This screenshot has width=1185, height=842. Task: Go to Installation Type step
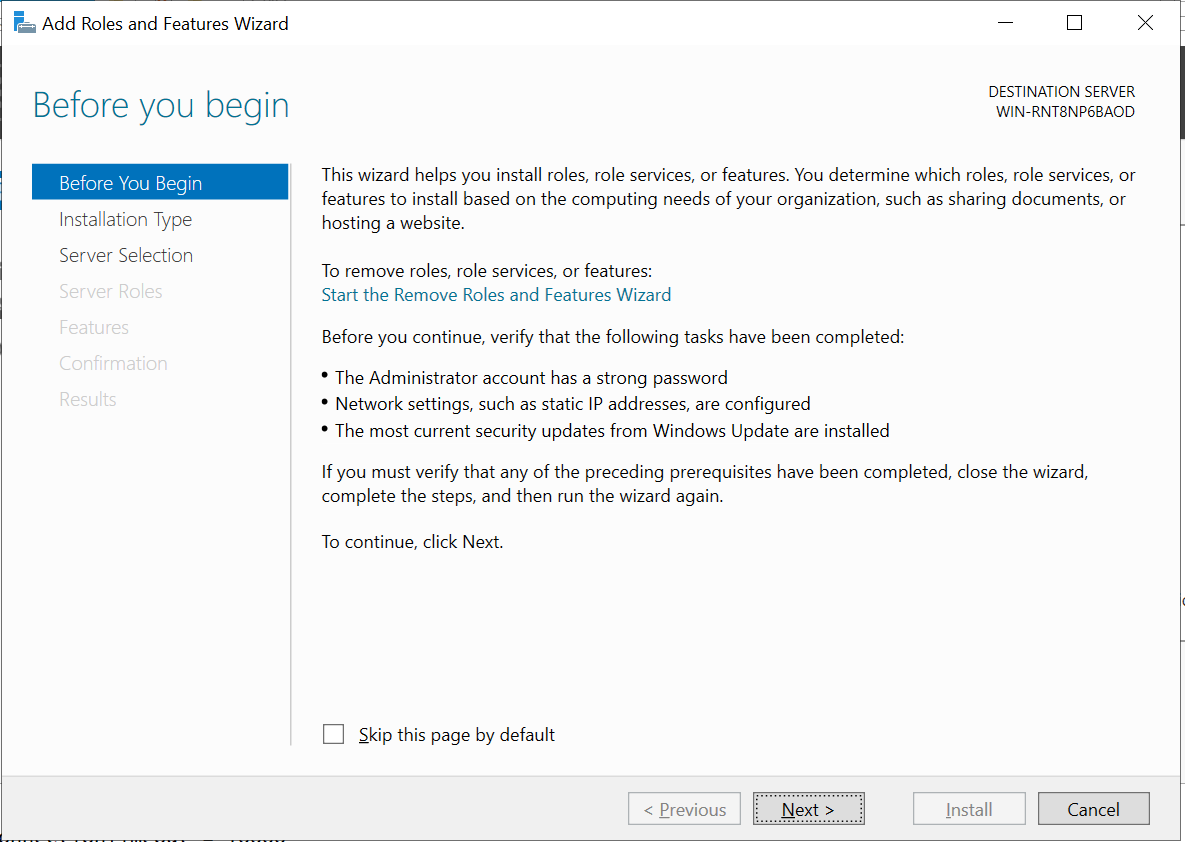pos(125,219)
